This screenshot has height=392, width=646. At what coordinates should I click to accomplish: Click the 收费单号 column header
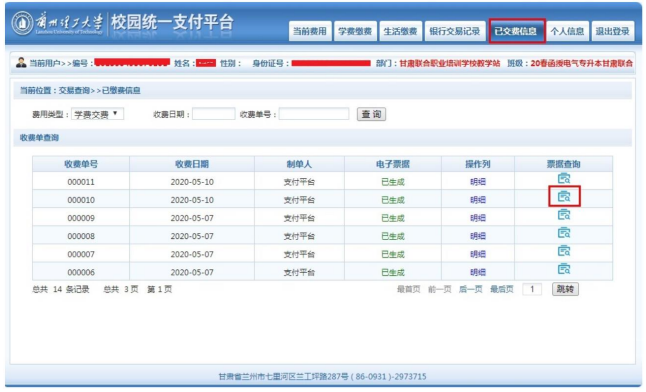(x=81, y=164)
